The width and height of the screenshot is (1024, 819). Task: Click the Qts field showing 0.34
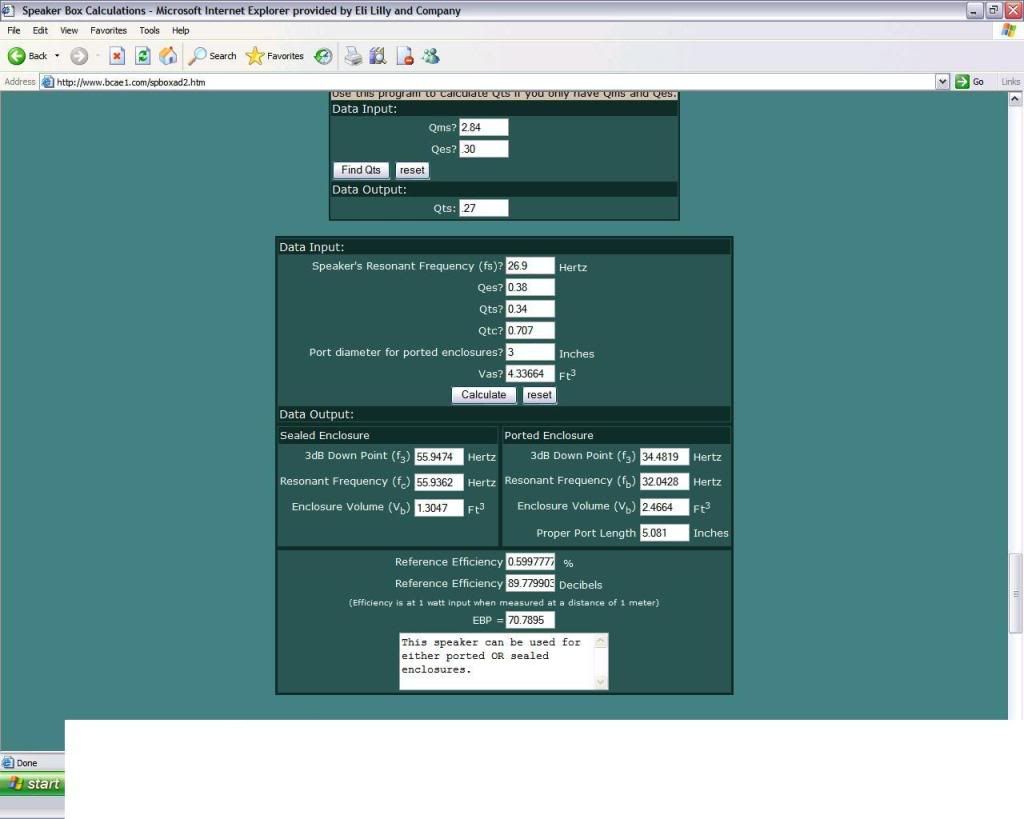pyautogui.click(x=530, y=309)
